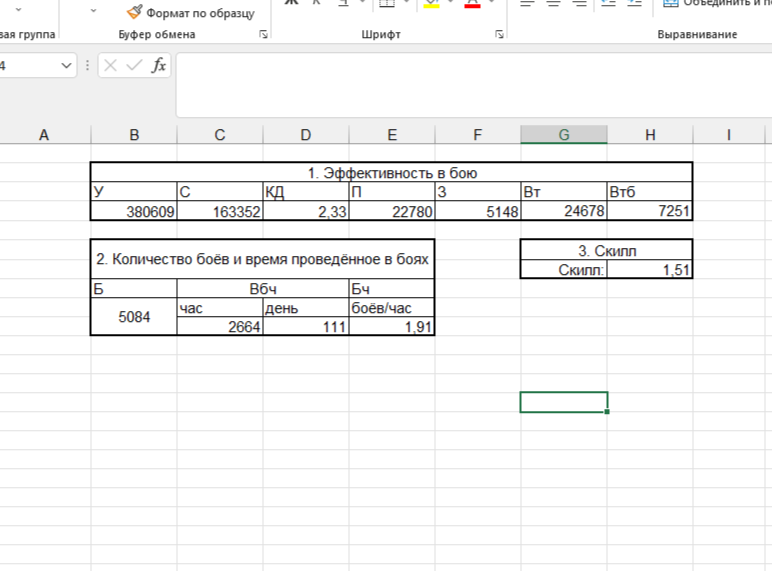
Task: Select the Скилл value cell 1,51
Action: 649,270
